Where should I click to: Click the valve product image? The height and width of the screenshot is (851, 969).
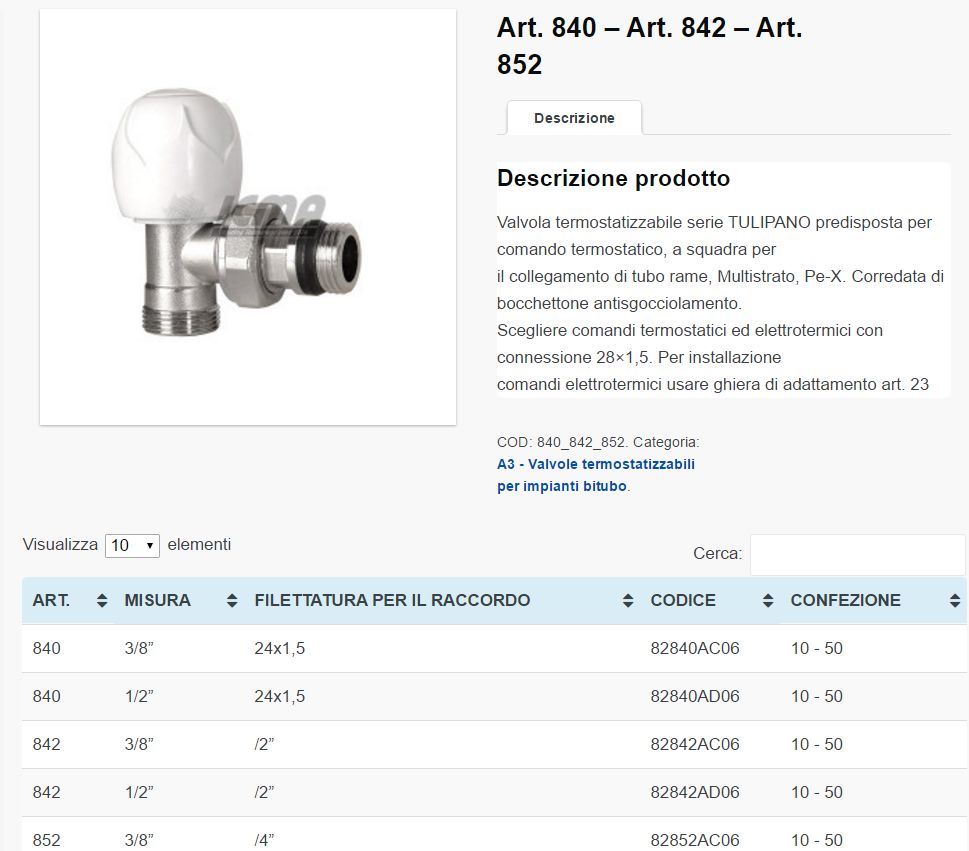[248, 217]
